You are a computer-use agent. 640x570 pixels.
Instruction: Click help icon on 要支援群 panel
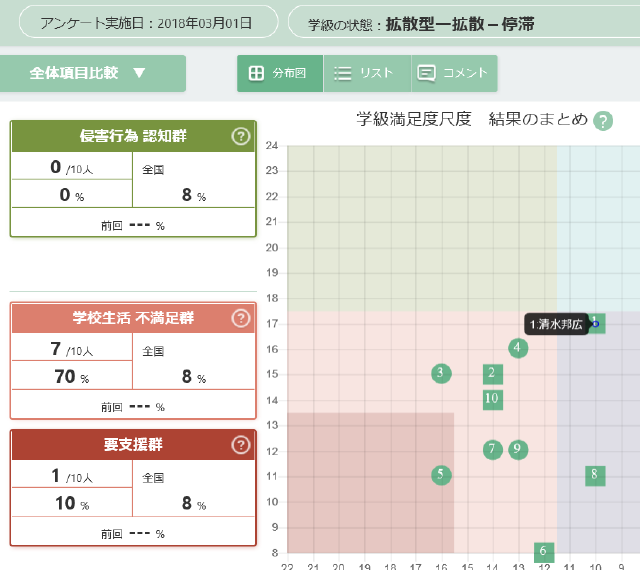(x=240, y=445)
